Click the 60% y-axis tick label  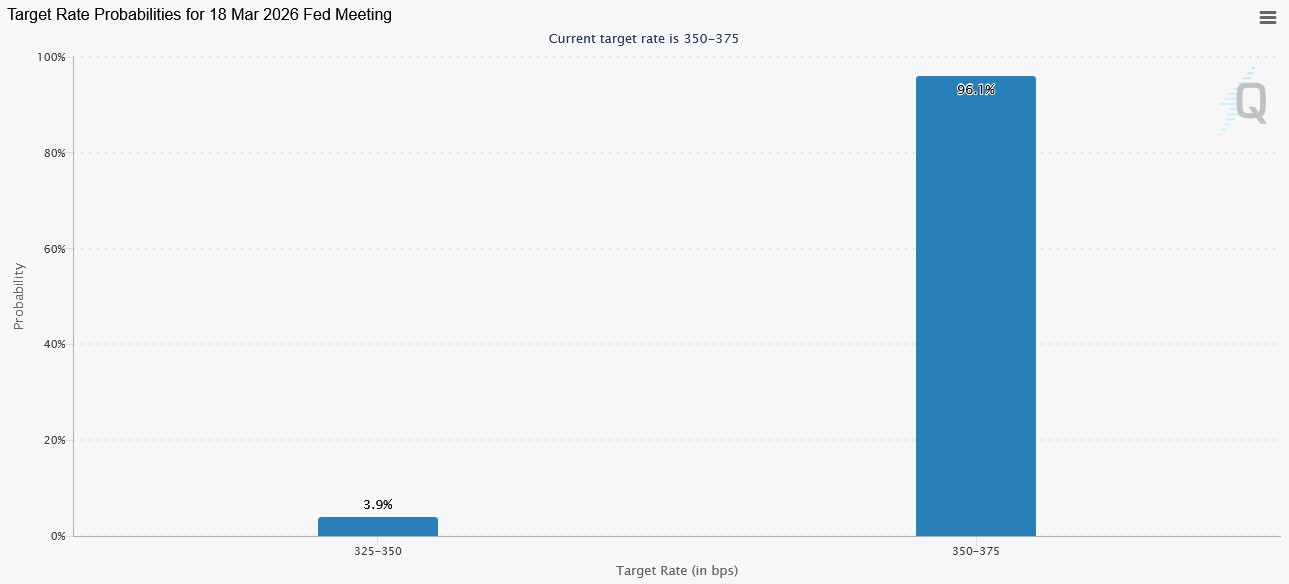pos(54,249)
